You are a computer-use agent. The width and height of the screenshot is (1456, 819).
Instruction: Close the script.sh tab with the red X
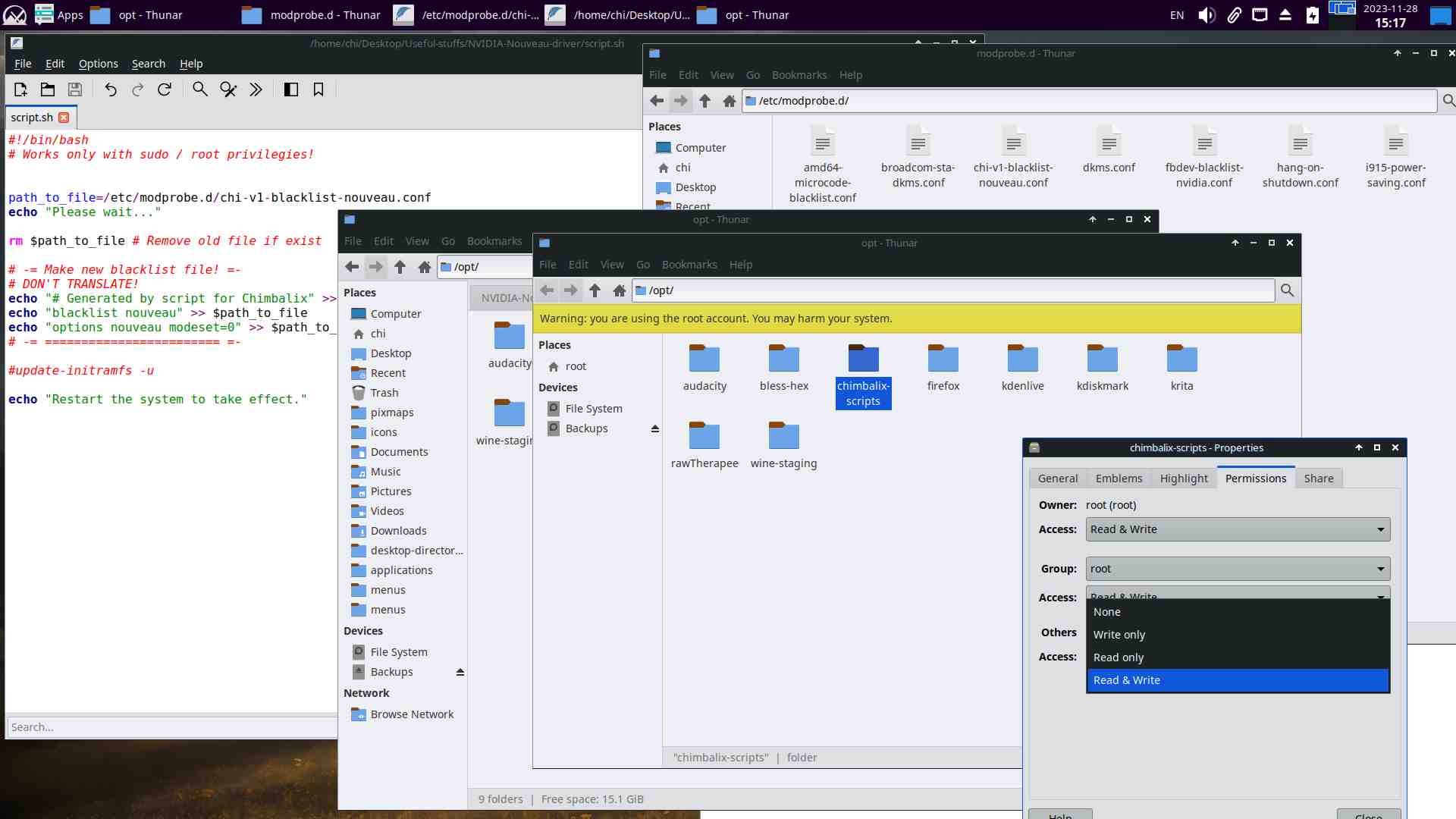tap(64, 118)
